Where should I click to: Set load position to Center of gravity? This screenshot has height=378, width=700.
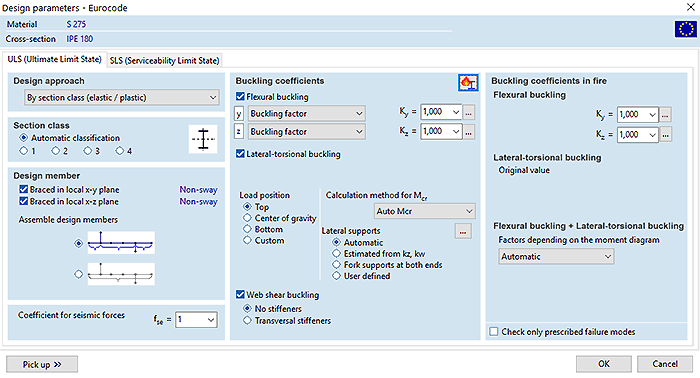(247, 218)
